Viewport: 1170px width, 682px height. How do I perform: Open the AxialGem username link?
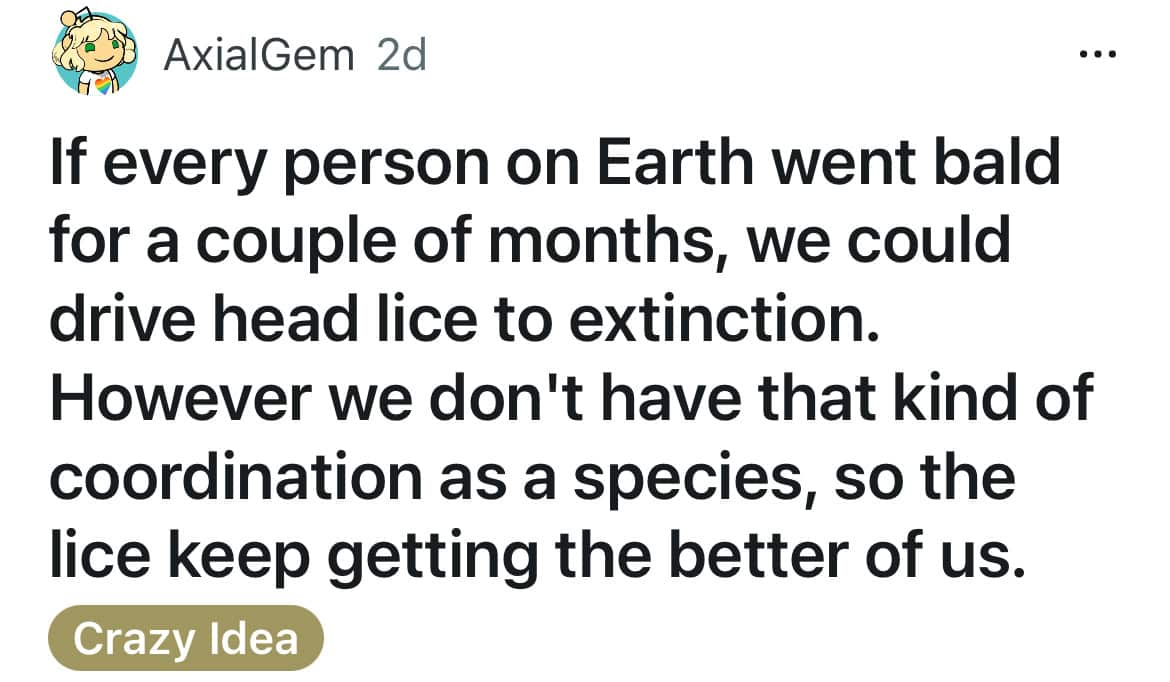pos(259,55)
